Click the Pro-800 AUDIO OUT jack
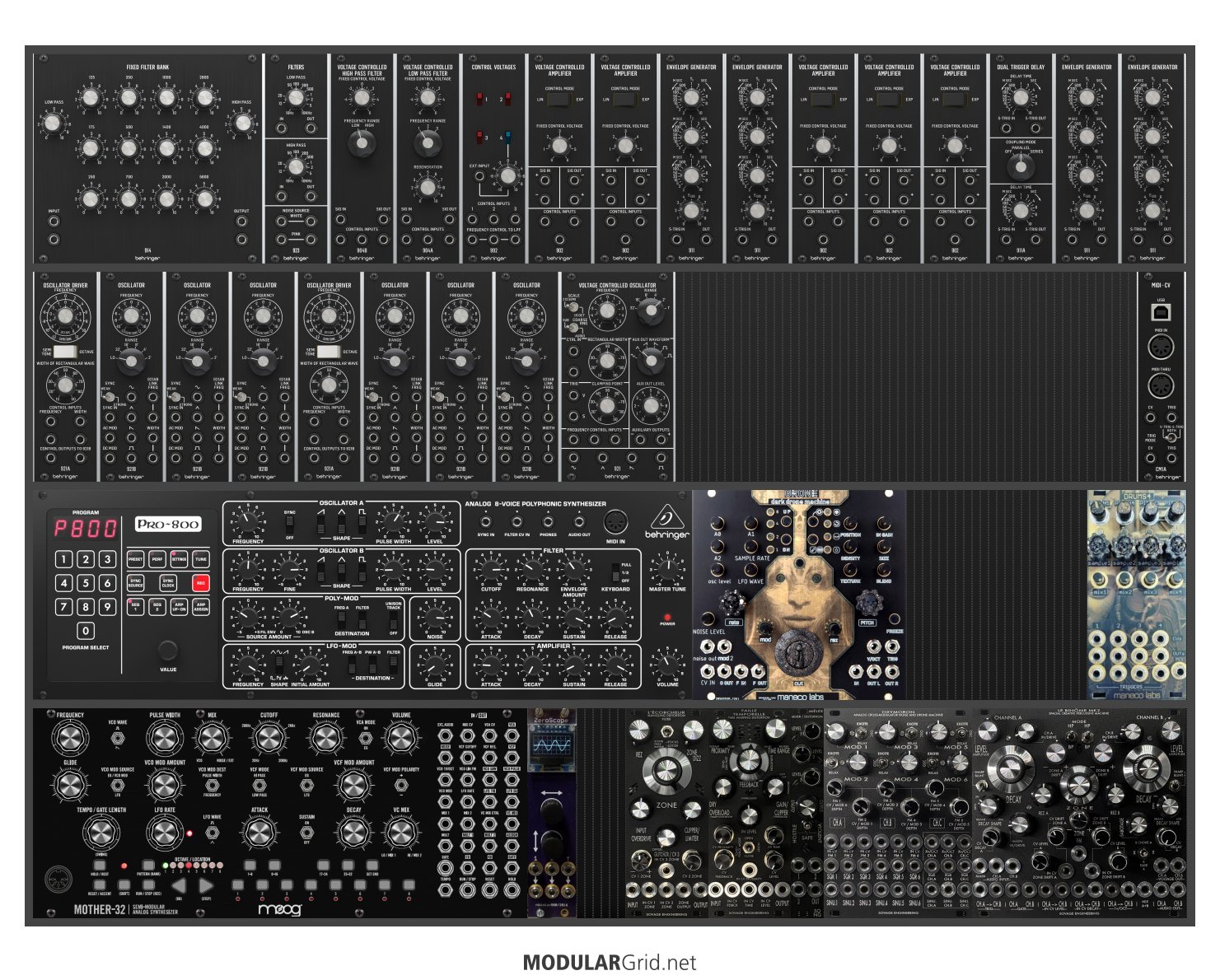The height and width of the screenshot is (980, 1220). click(x=579, y=521)
